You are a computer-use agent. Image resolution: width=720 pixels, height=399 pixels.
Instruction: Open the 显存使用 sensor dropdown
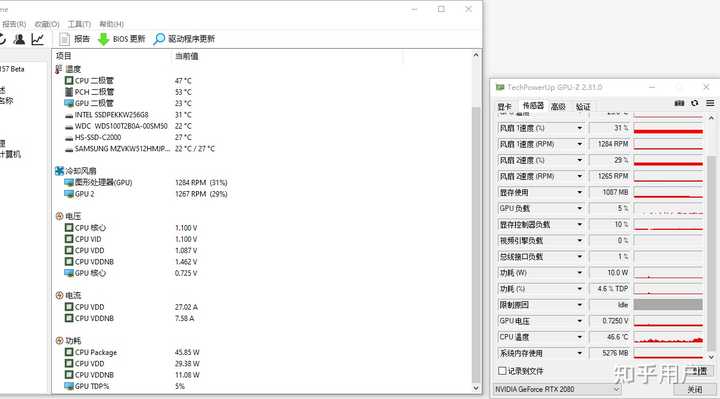580,193
